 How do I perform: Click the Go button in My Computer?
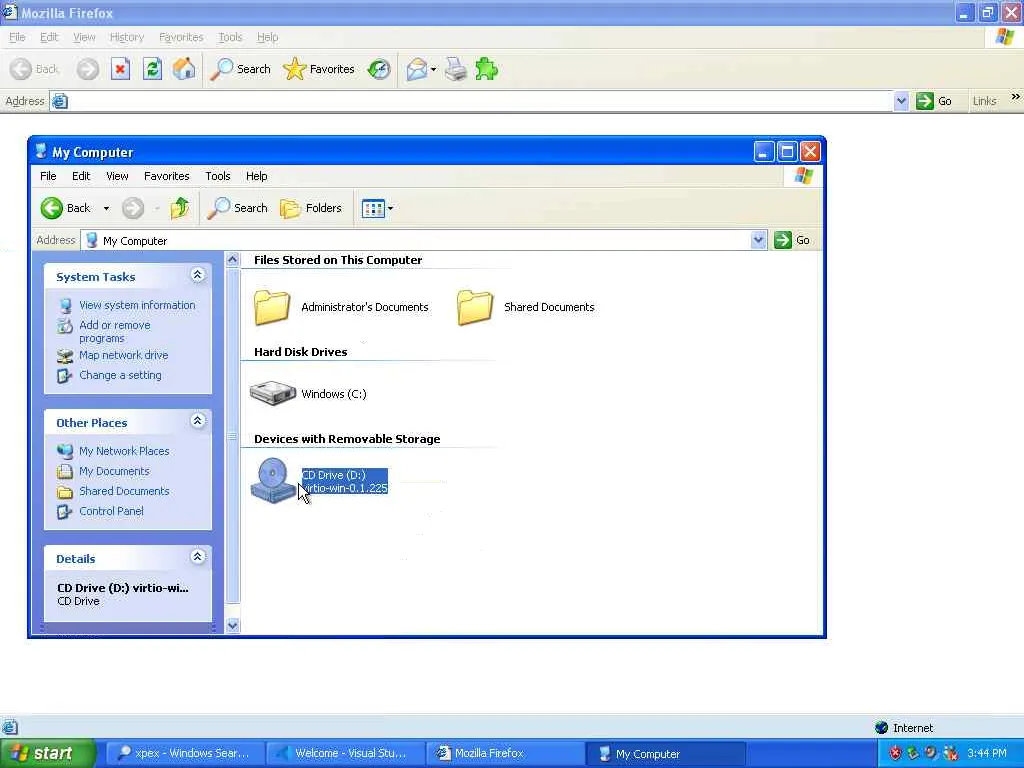(792, 240)
